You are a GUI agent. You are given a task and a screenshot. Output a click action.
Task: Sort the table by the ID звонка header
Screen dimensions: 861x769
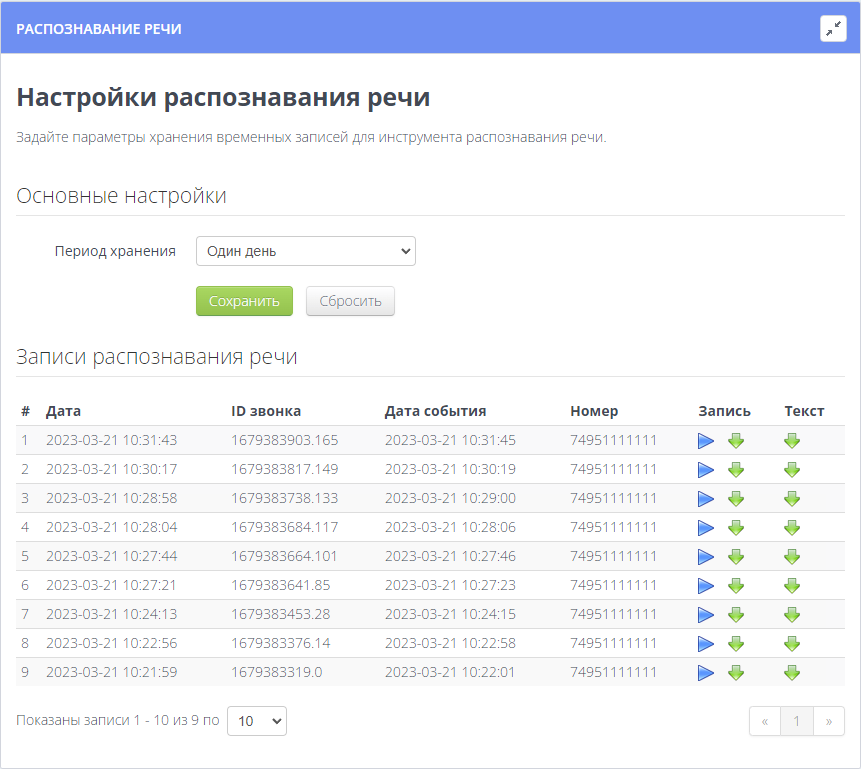tap(265, 411)
